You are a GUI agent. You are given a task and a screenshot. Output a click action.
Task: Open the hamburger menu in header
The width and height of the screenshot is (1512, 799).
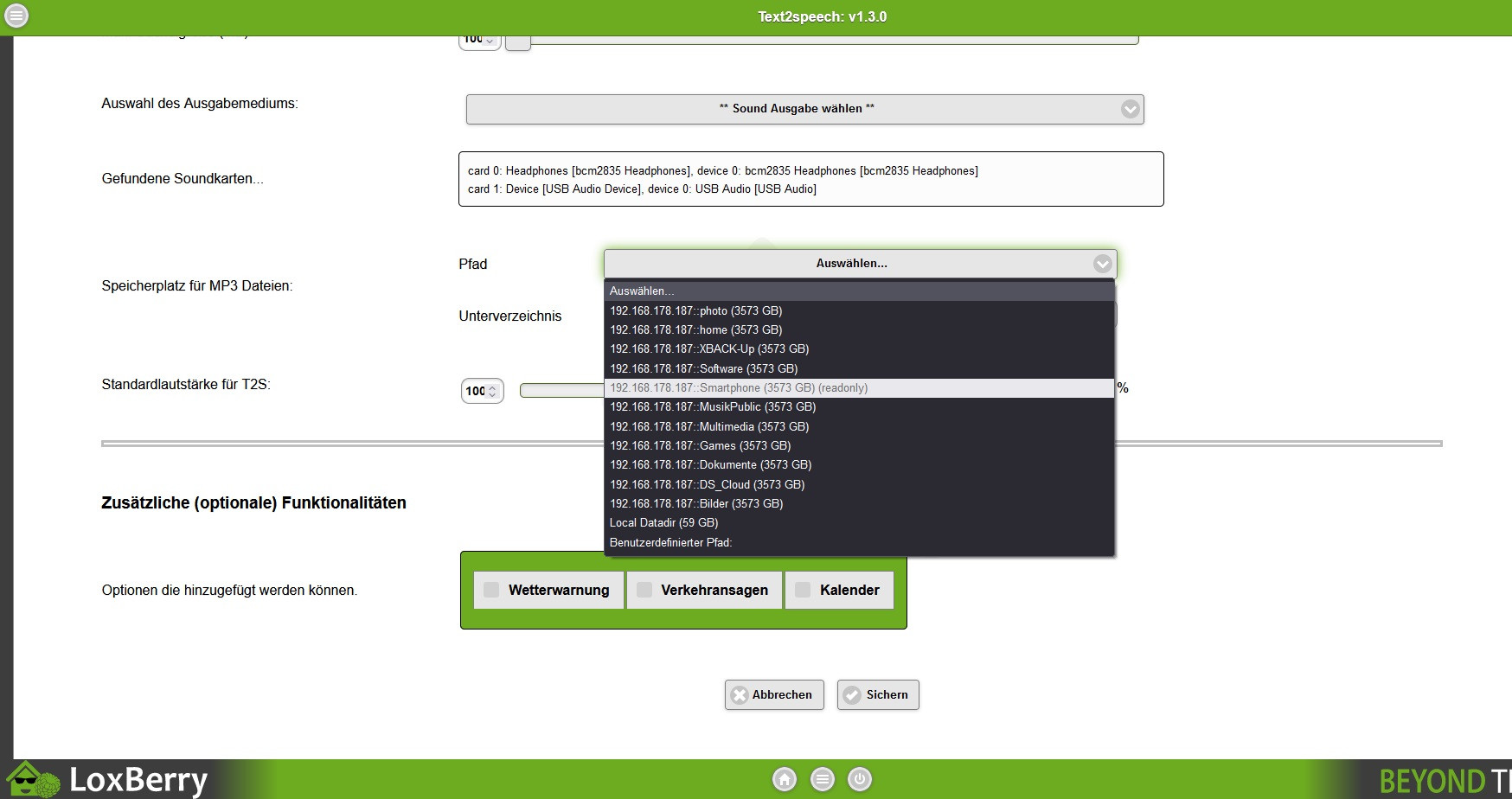(16, 16)
